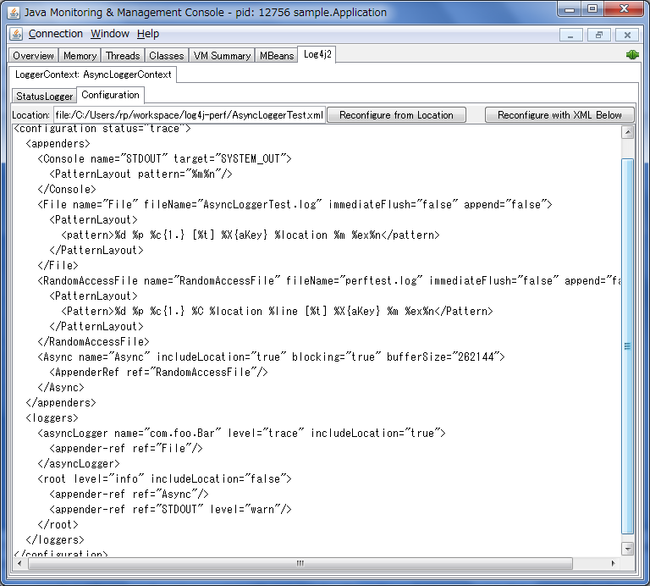650x586 pixels.
Task: Click the '</RandomAccessFile>' closing tag
Action: point(93,342)
